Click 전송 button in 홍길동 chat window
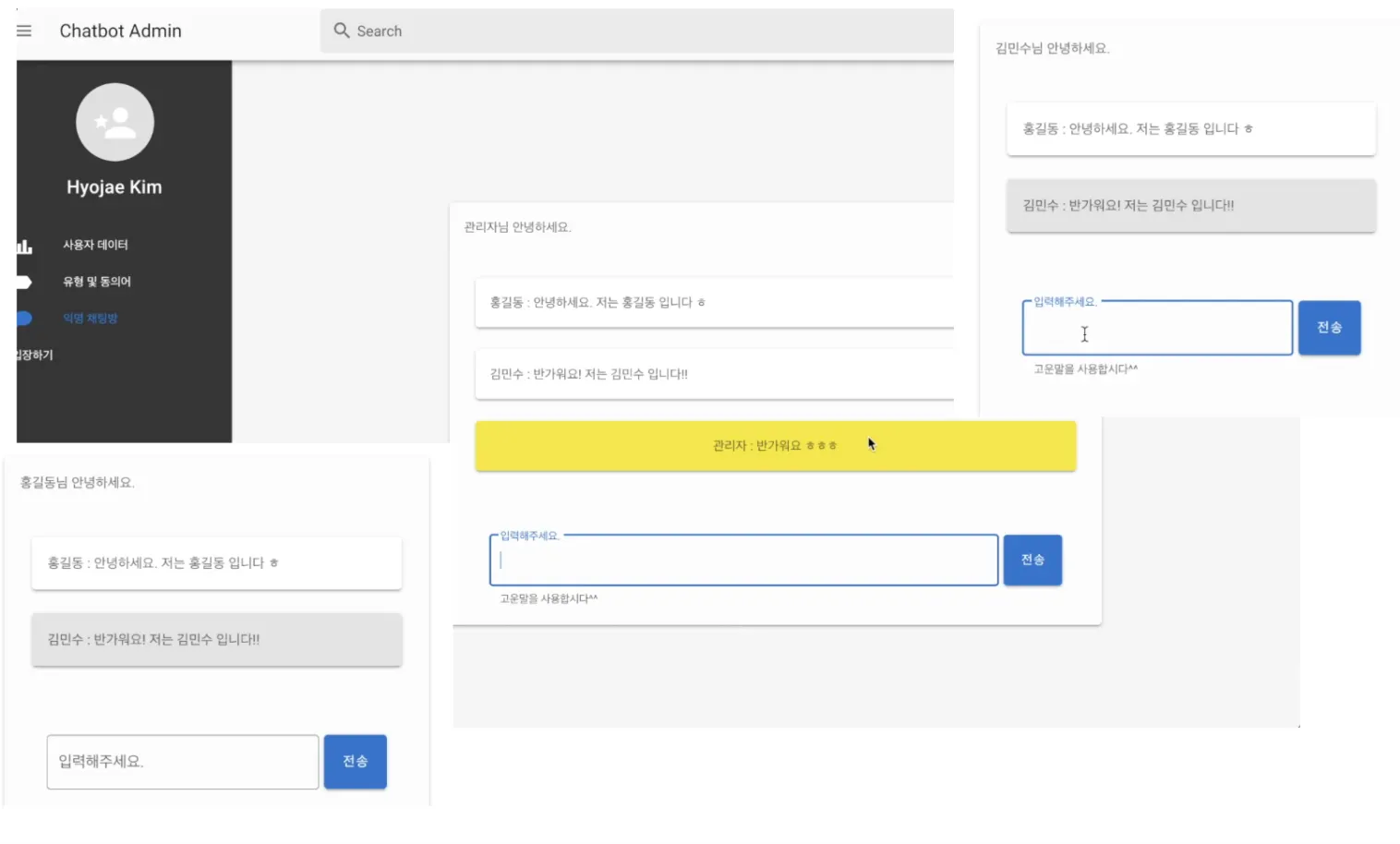This screenshot has width=1400, height=844. click(356, 762)
